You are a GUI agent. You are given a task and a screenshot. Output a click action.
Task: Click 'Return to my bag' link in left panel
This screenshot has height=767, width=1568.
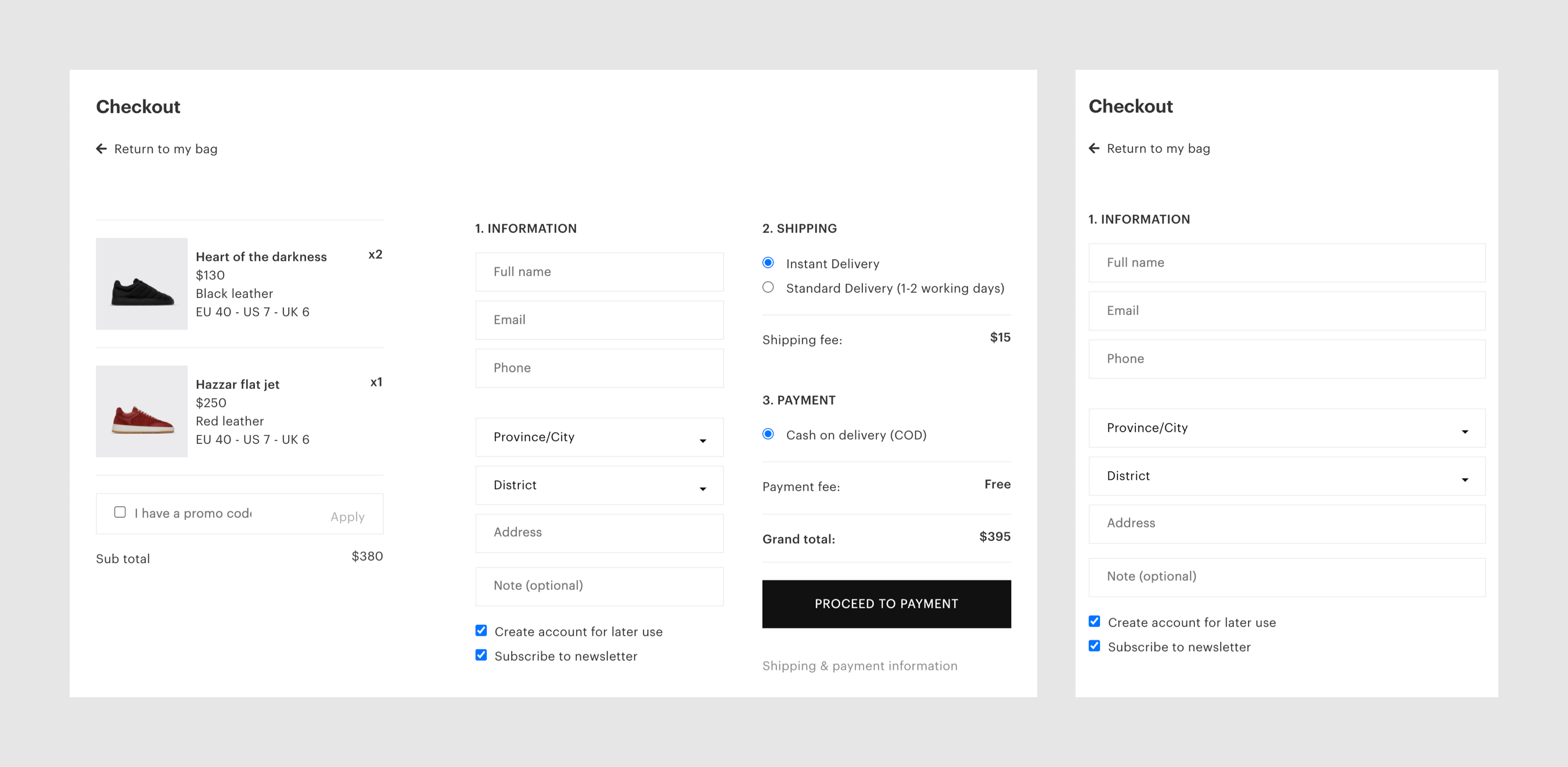tap(165, 149)
